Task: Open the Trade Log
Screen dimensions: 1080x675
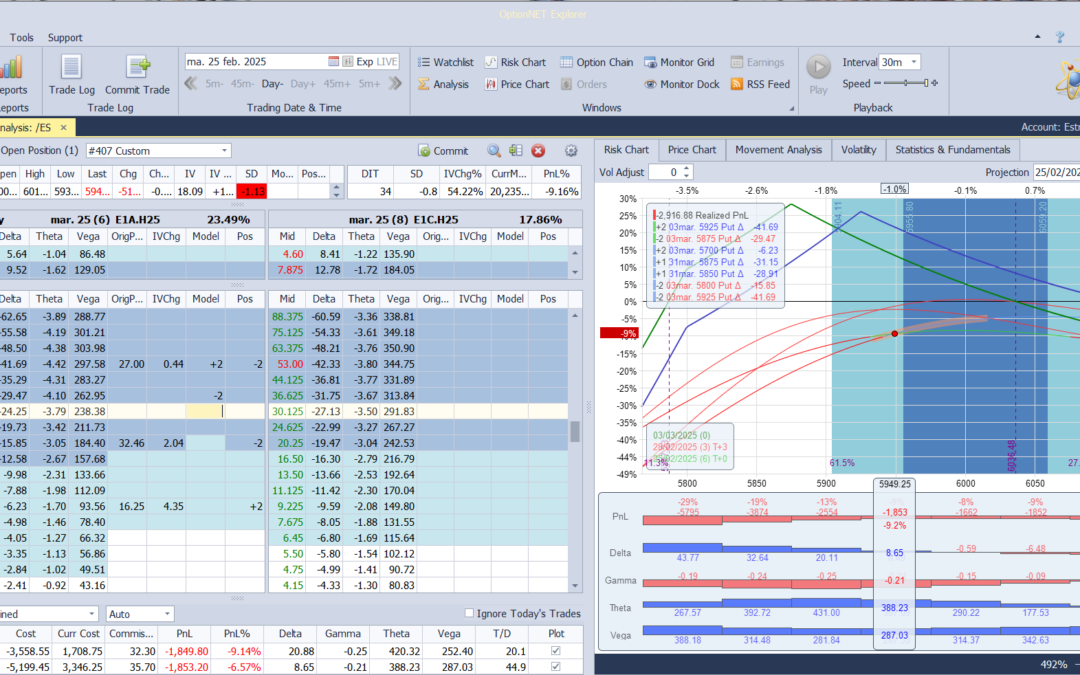Action: (x=71, y=75)
